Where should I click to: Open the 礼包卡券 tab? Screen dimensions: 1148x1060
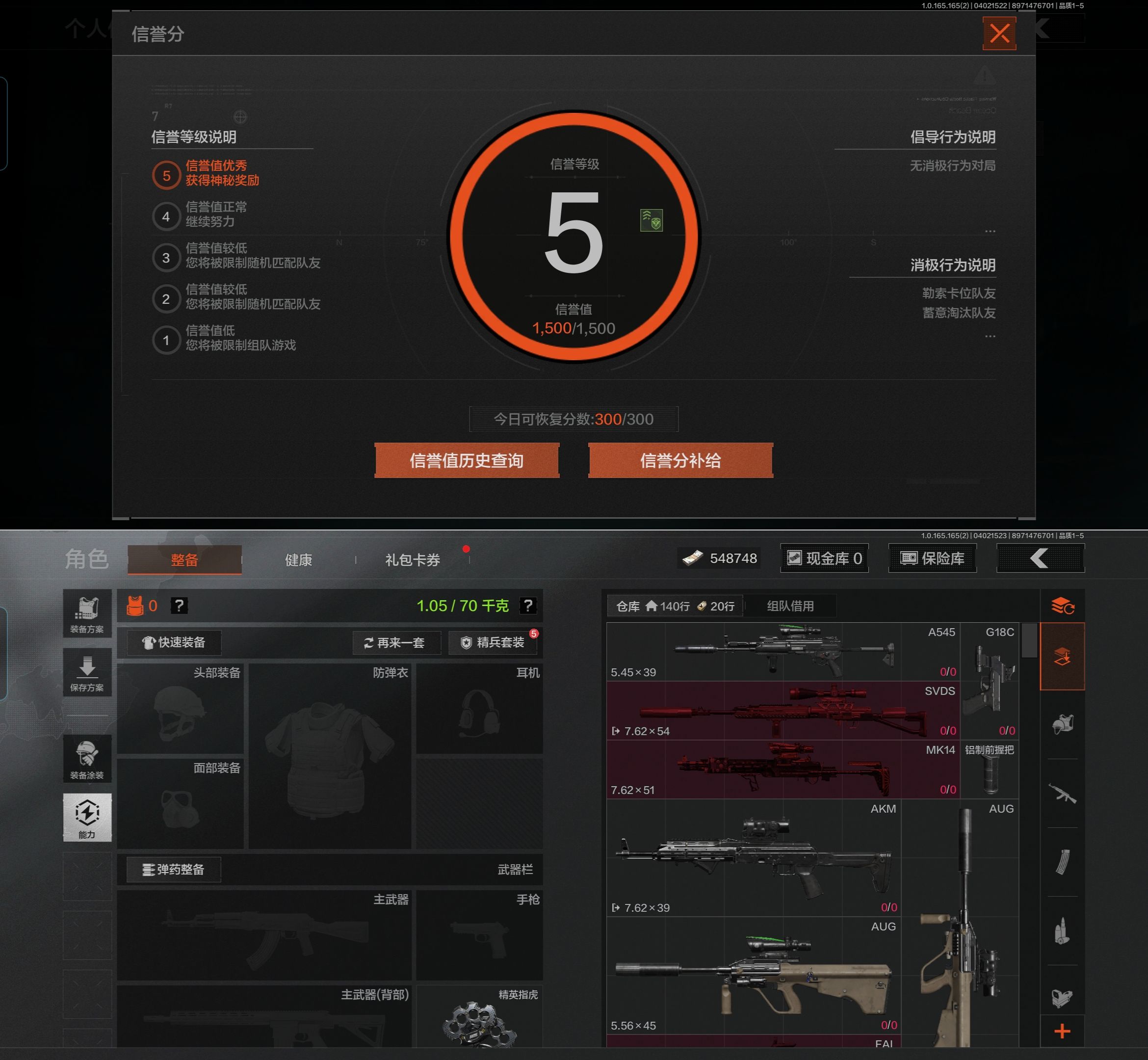pyautogui.click(x=412, y=560)
